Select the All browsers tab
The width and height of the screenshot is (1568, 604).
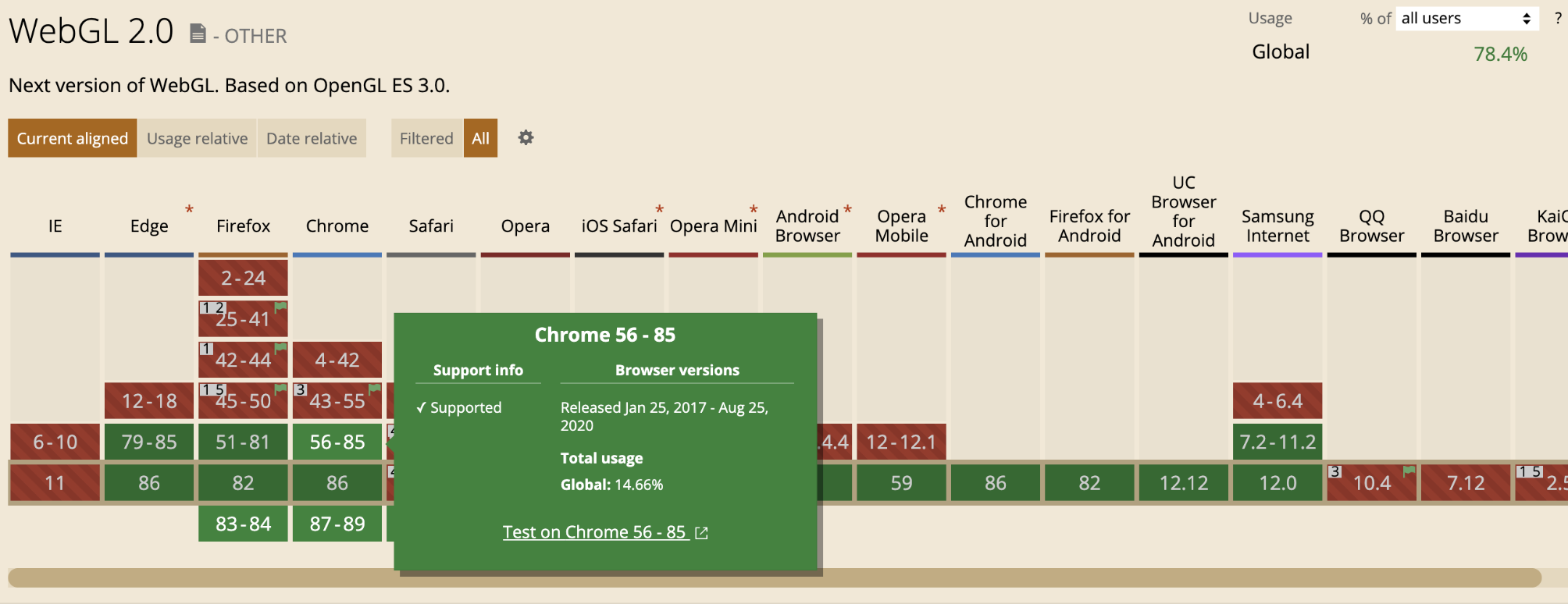click(x=480, y=138)
